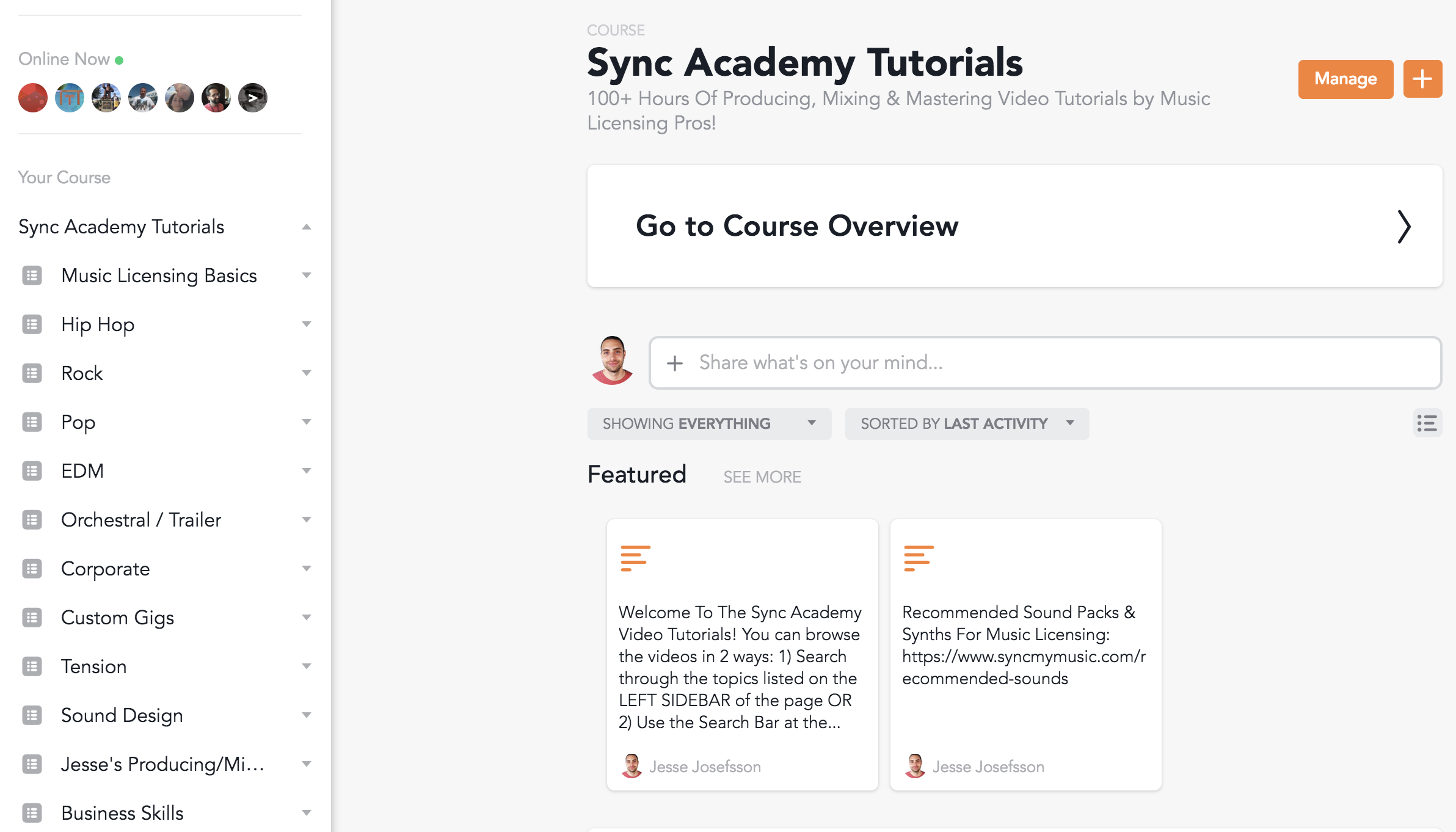1456x832 pixels.
Task: Click Jesse Josefsson avatar on Sound Packs card
Action: (x=915, y=766)
